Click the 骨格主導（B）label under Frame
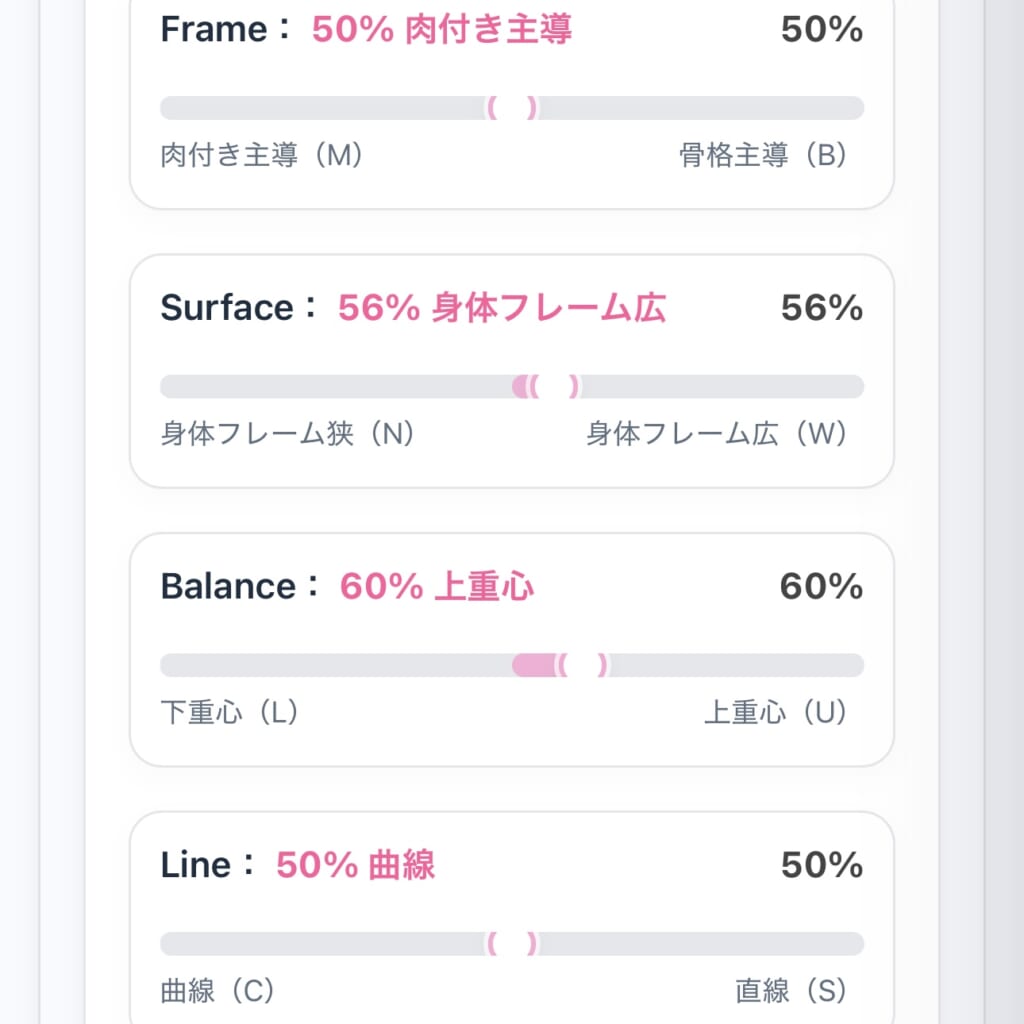This screenshot has height=1024, width=1024. tap(763, 156)
